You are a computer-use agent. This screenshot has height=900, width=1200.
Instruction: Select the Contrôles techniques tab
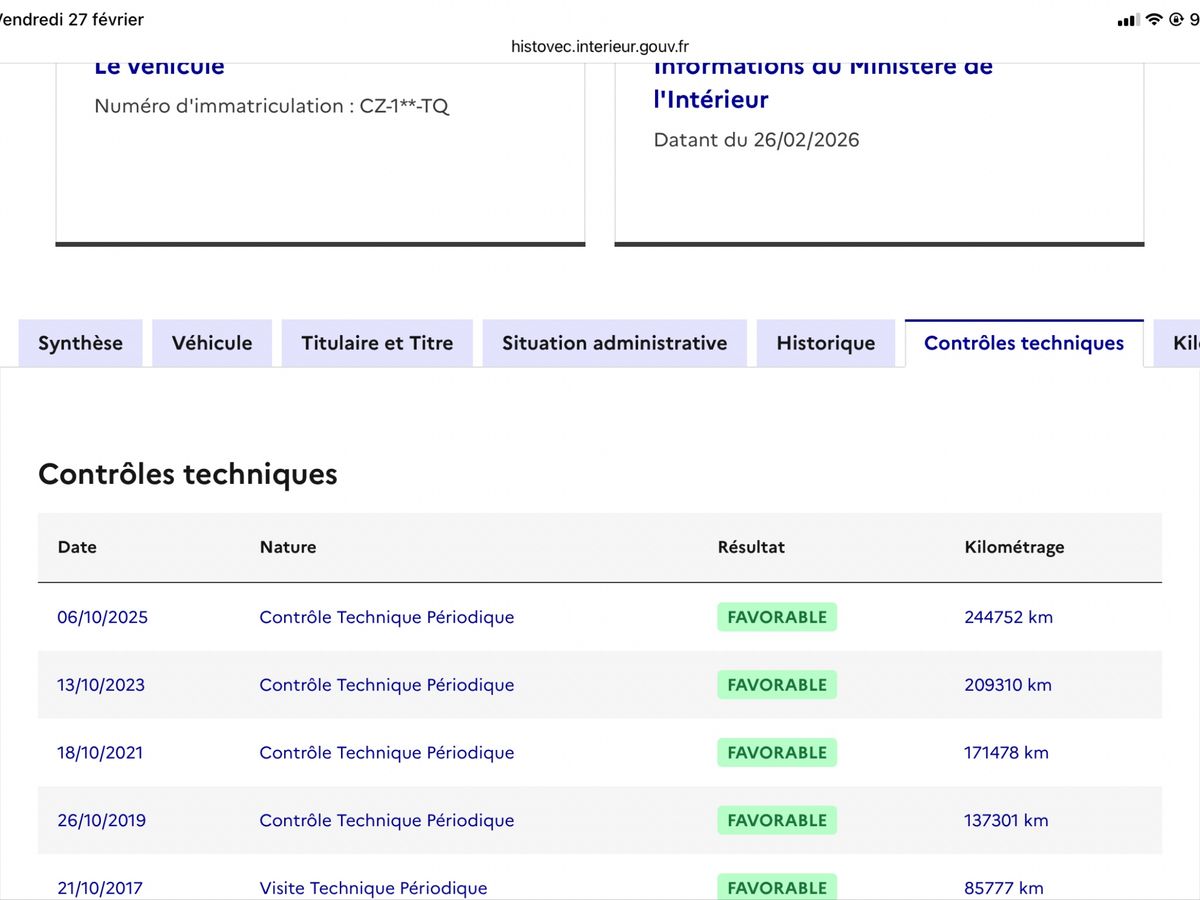click(x=1024, y=343)
